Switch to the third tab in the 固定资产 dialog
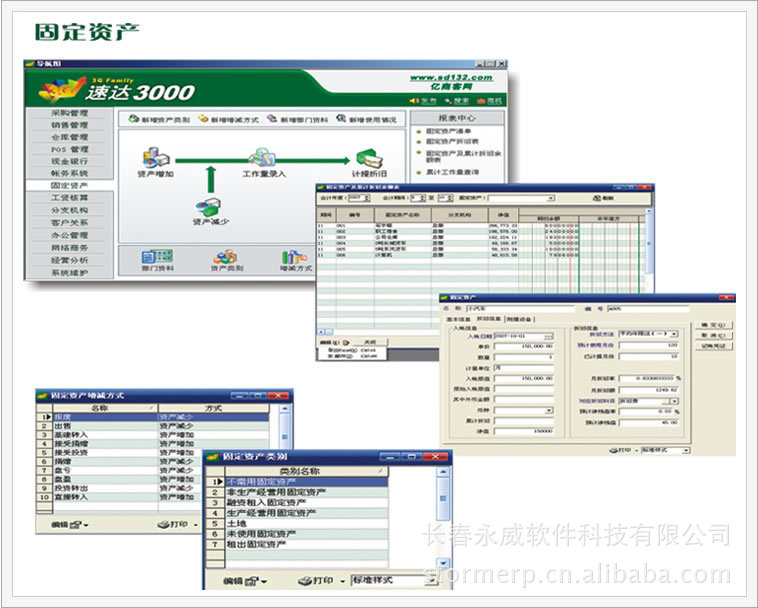 click(519, 319)
